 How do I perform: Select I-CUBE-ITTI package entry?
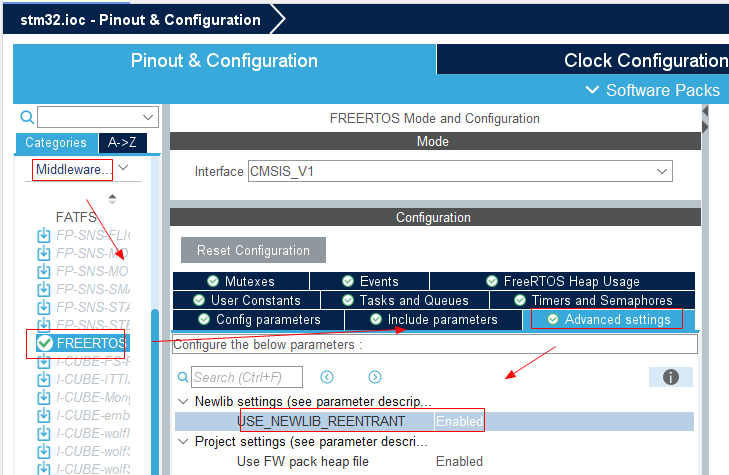pyautogui.click(x=93, y=380)
